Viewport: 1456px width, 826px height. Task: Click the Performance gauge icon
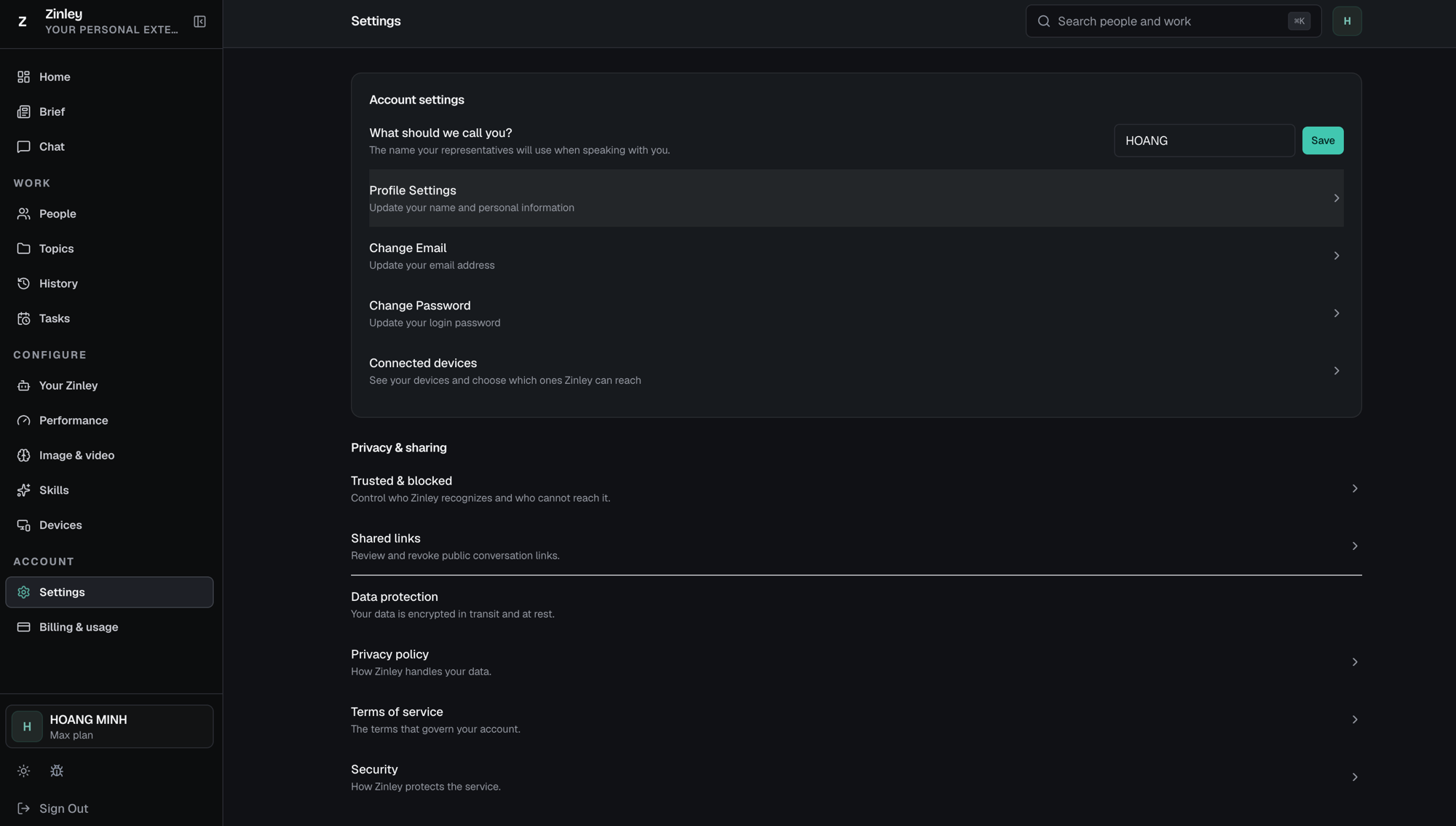click(23, 420)
